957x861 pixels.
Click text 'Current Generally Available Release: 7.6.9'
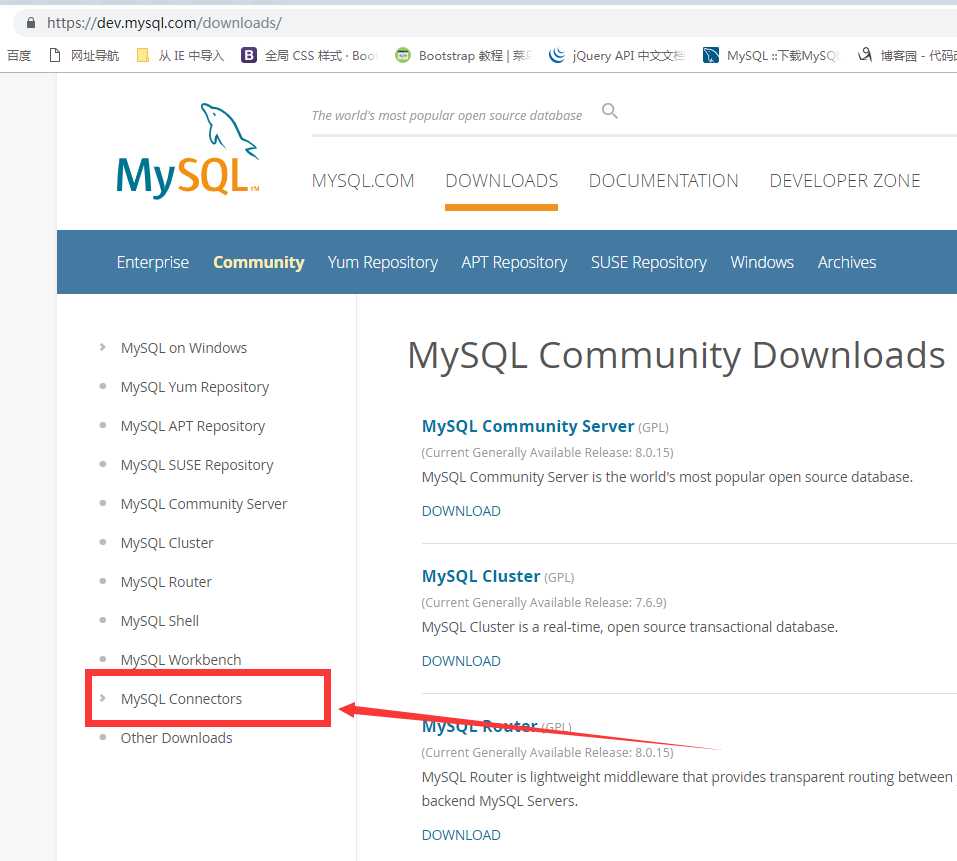click(544, 603)
